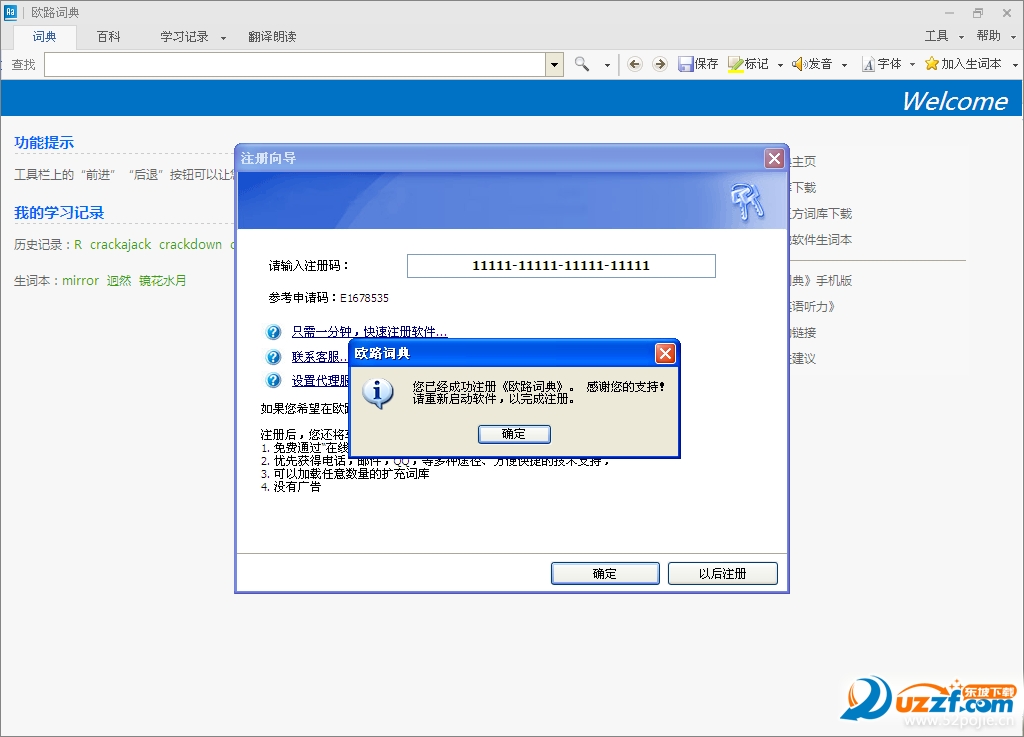Image resolution: width=1024 pixels, height=737 pixels.
Task: Close the 欧路词典 message box
Action: (665, 353)
